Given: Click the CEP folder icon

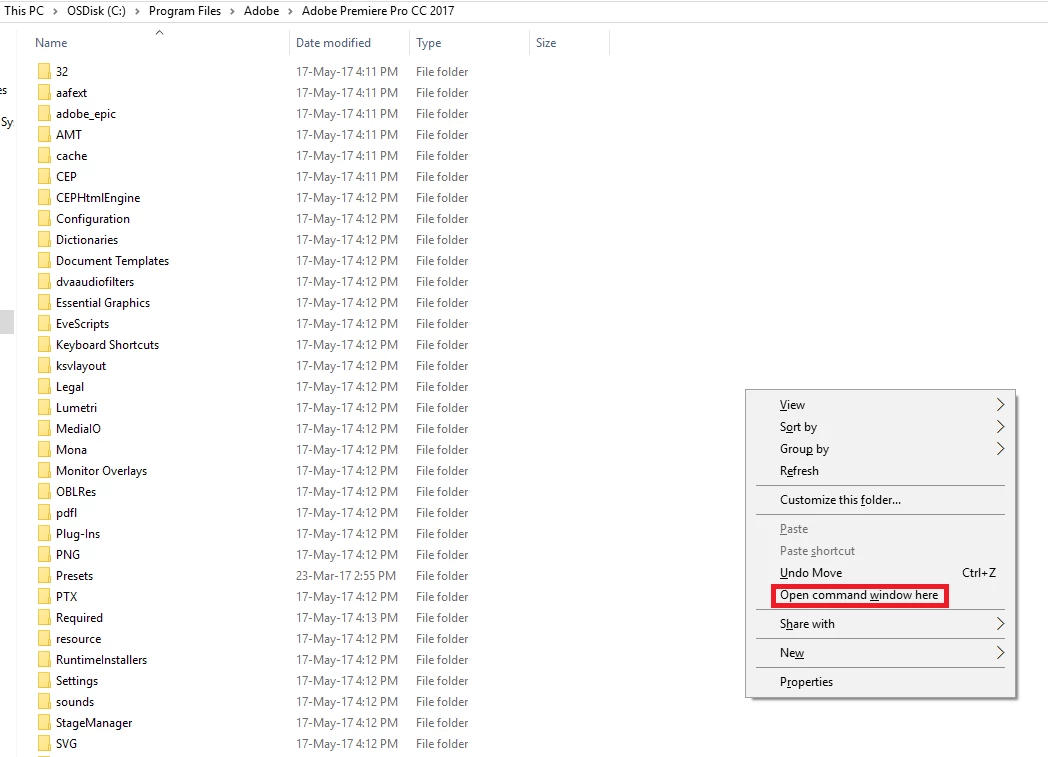Looking at the screenshot, I should (44, 176).
